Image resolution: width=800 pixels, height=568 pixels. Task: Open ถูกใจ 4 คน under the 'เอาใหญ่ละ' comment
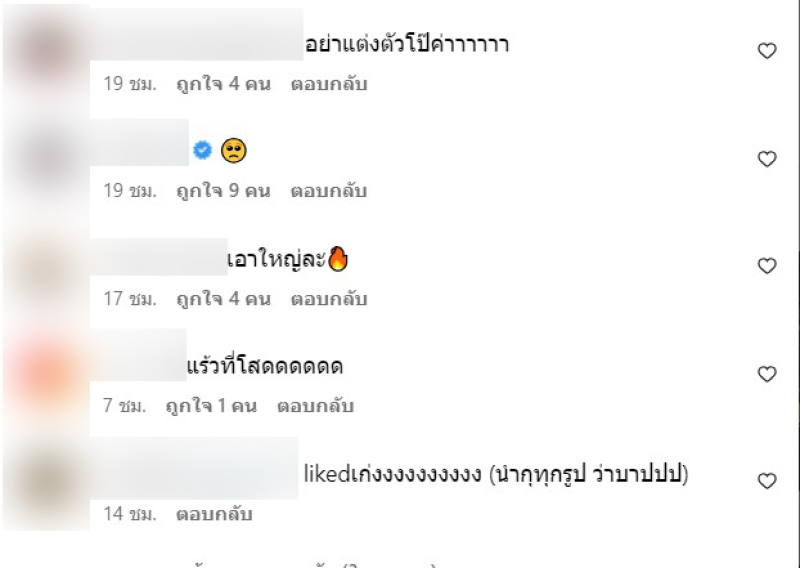click(223, 299)
